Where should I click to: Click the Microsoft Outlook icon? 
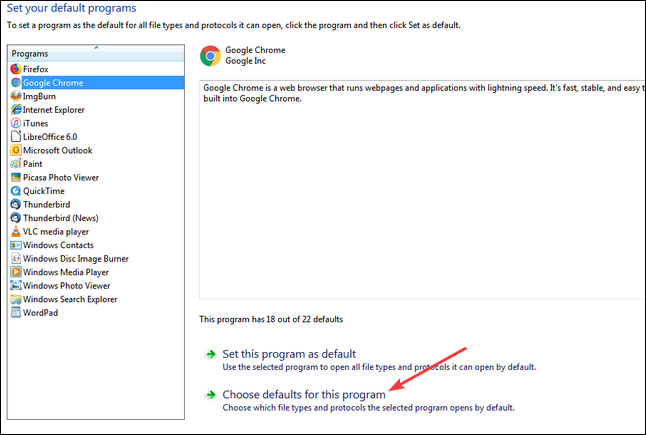[16, 150]
